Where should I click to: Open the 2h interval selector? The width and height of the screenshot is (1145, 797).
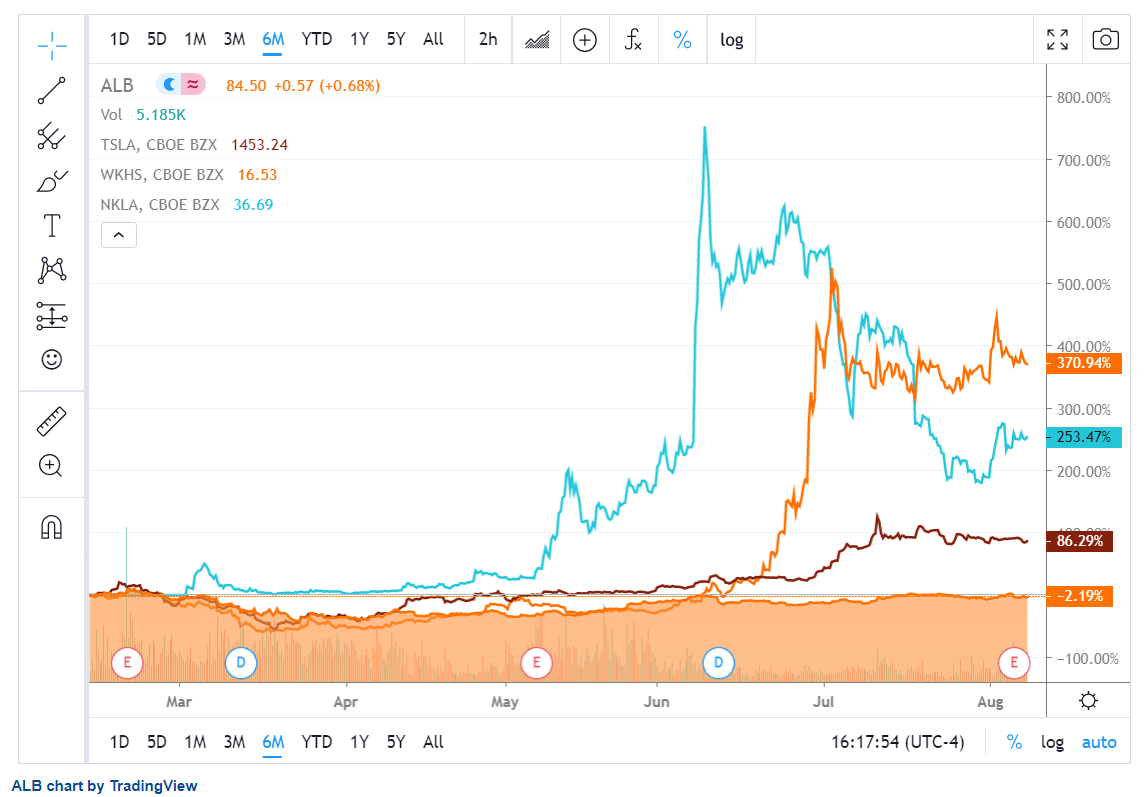(x=487, y=39)
